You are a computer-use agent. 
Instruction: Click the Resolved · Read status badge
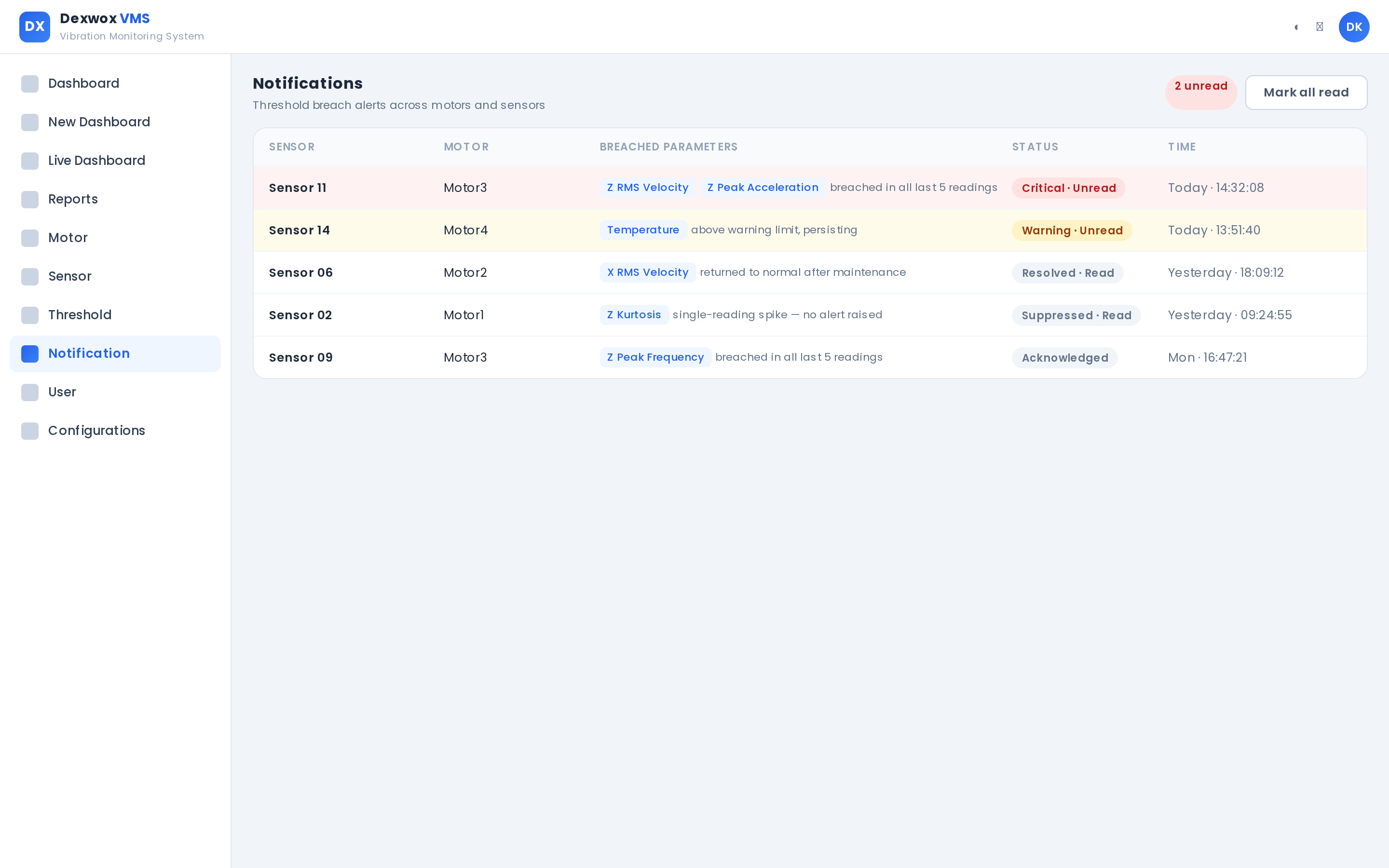click(1068, 273)
